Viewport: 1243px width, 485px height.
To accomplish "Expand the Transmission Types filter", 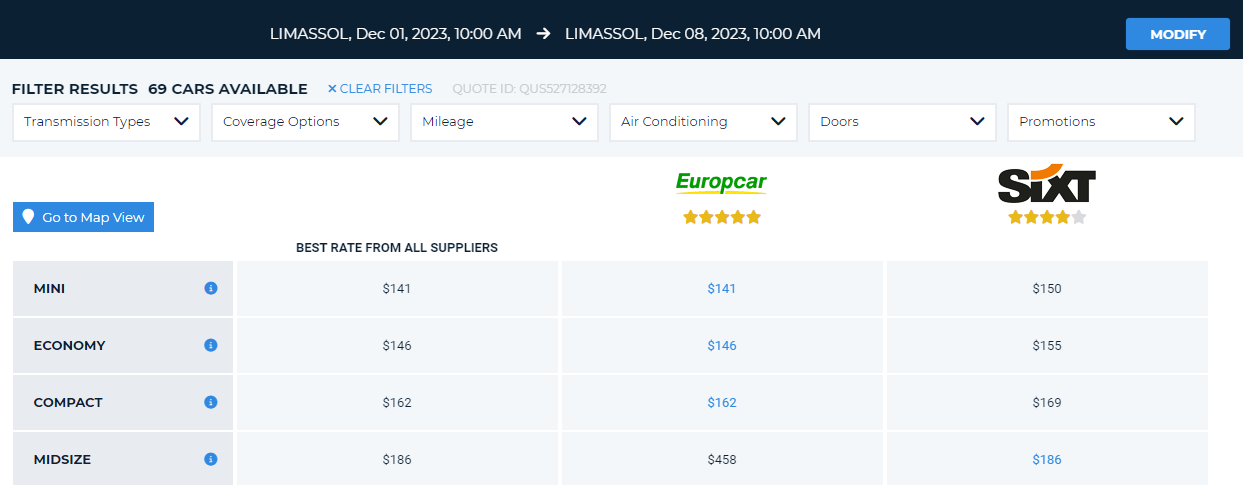I will [x=106, y=122].
